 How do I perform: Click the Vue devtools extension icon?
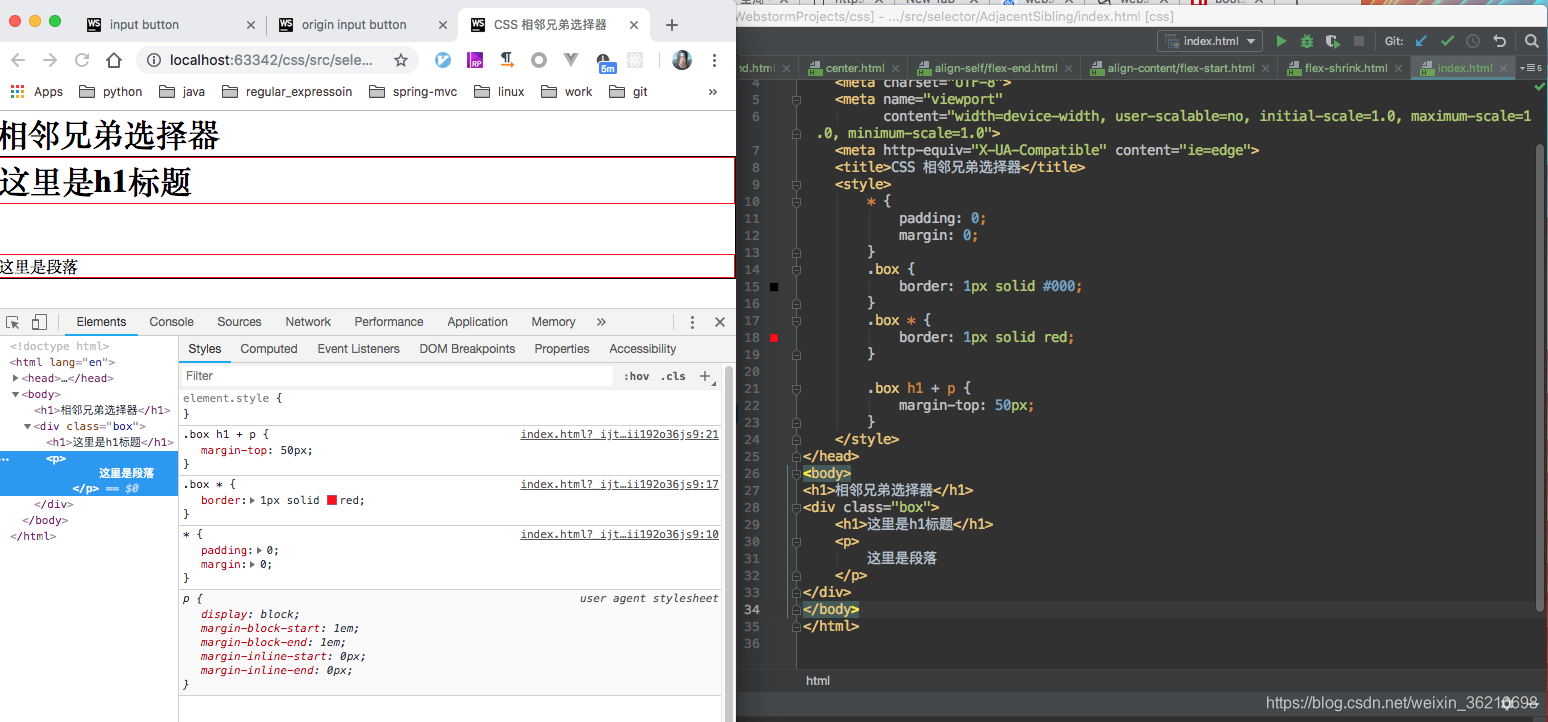[571, 60]
